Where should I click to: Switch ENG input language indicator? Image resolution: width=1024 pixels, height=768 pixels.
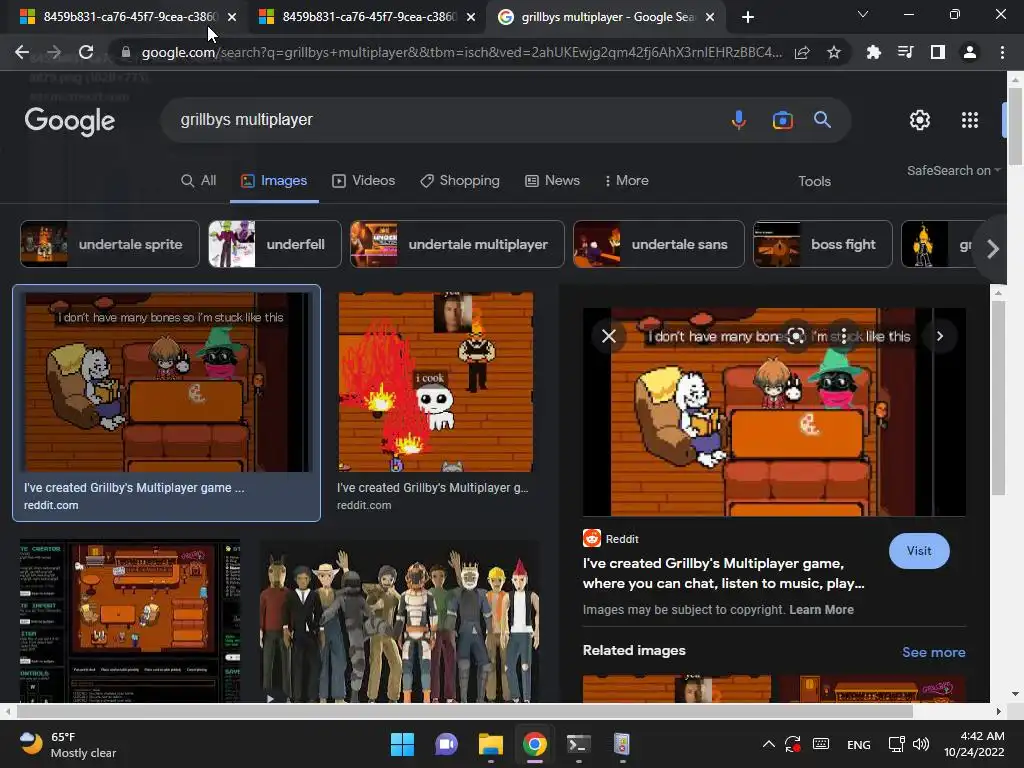pyautogui.click(x=858, y=744)
